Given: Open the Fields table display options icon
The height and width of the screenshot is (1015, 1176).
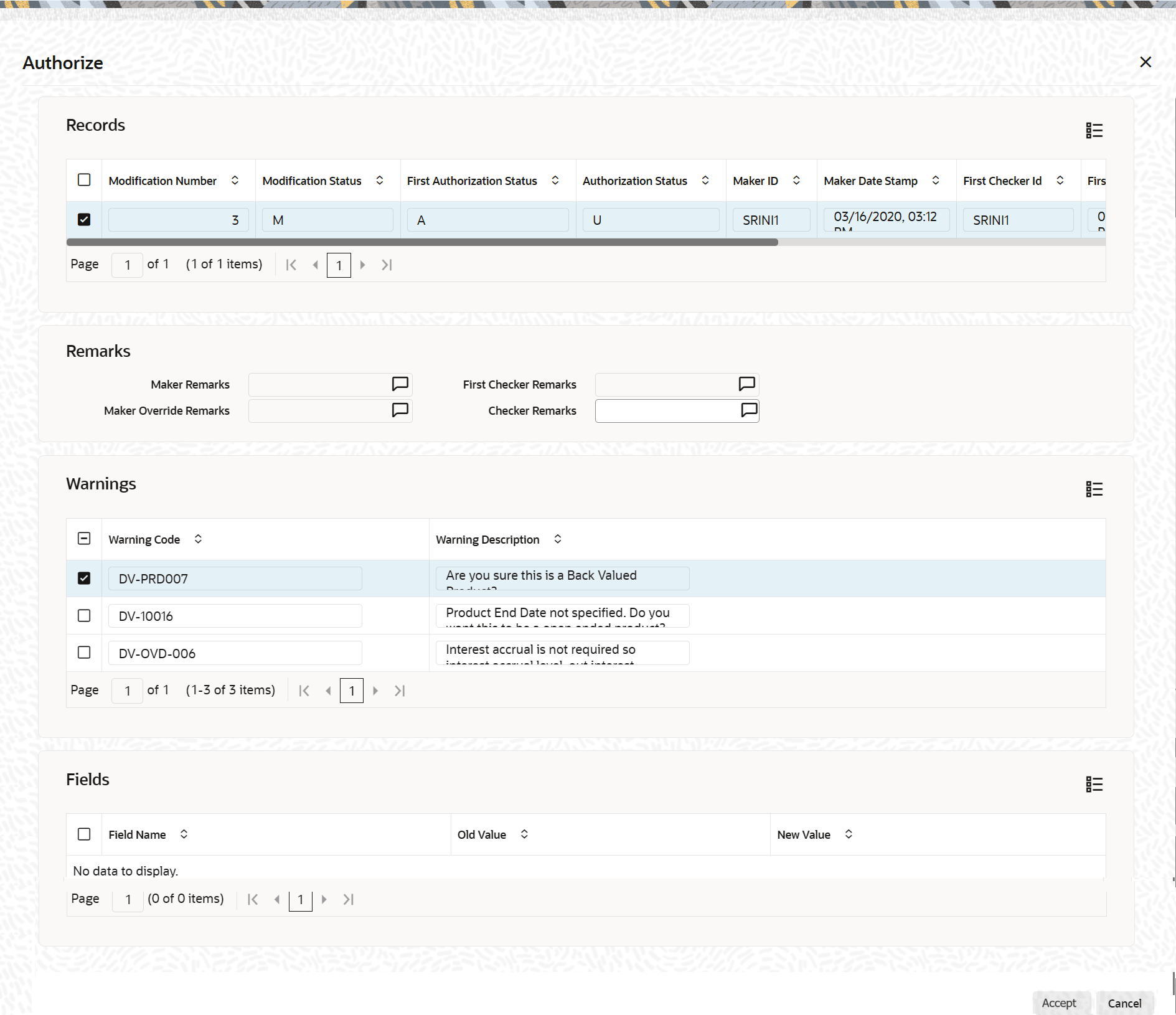Looking at the screenshot, I should coord(1094,784).
